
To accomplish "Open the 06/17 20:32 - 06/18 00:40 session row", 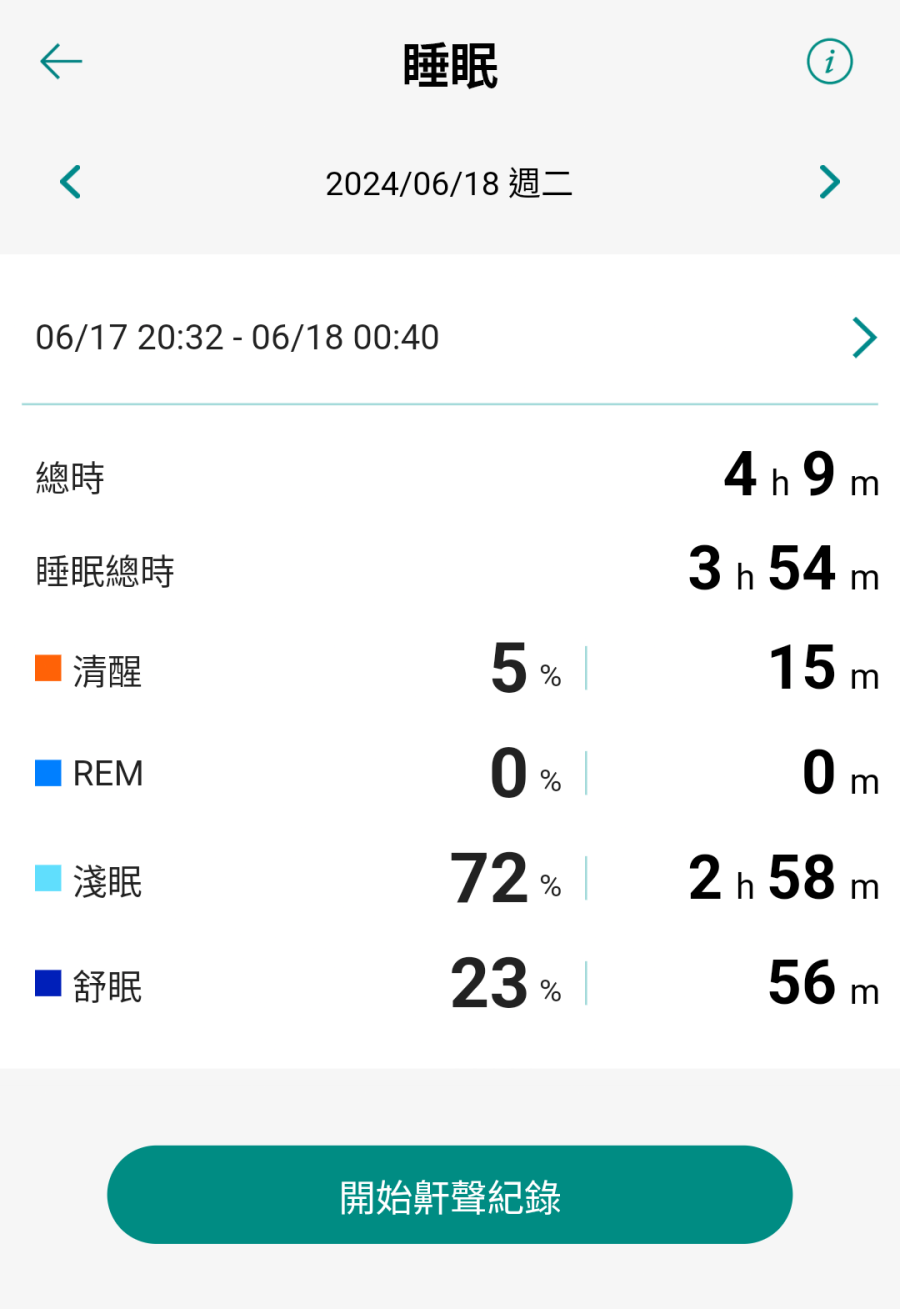I will coord(450,338).
